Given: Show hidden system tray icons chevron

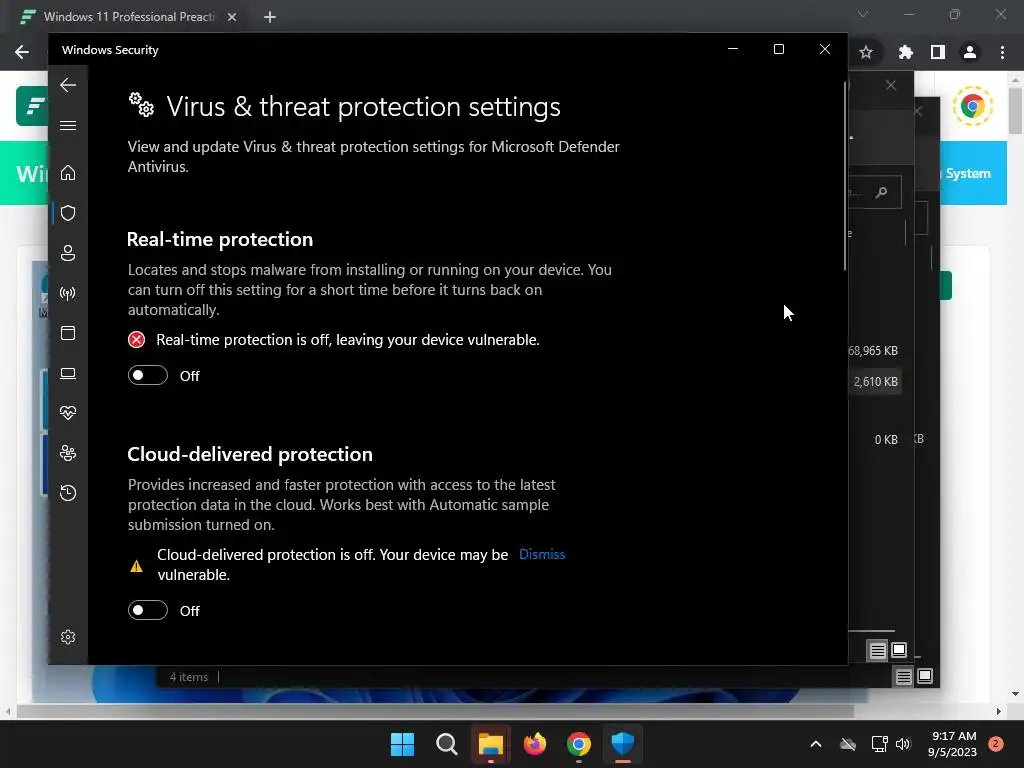Looking at the screenshot, I should 816,744.
